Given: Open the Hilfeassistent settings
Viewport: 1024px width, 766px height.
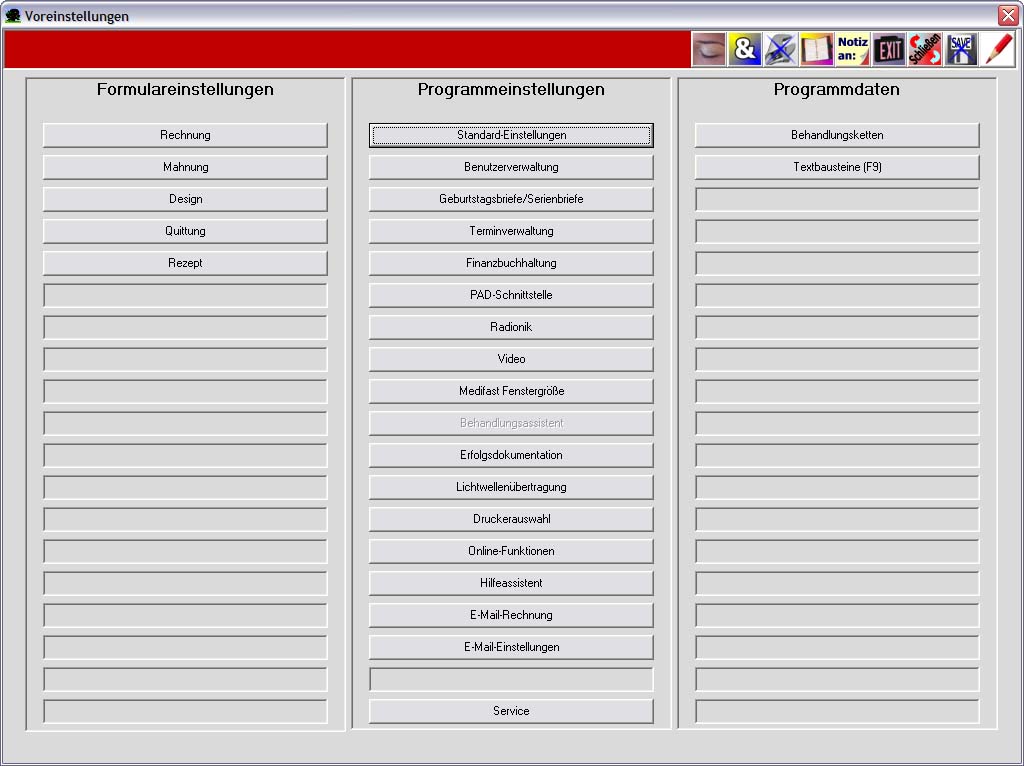Looking at the screenshot, I should click(x=511, y=583).
